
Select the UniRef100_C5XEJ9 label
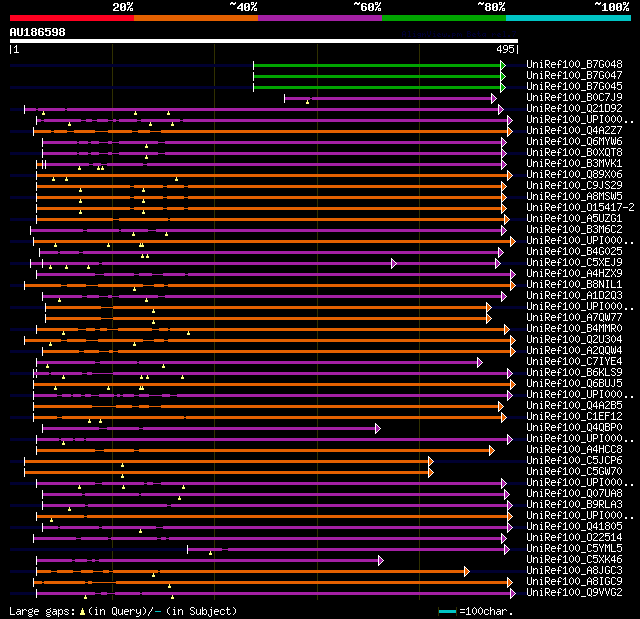(x=574, y=263)
